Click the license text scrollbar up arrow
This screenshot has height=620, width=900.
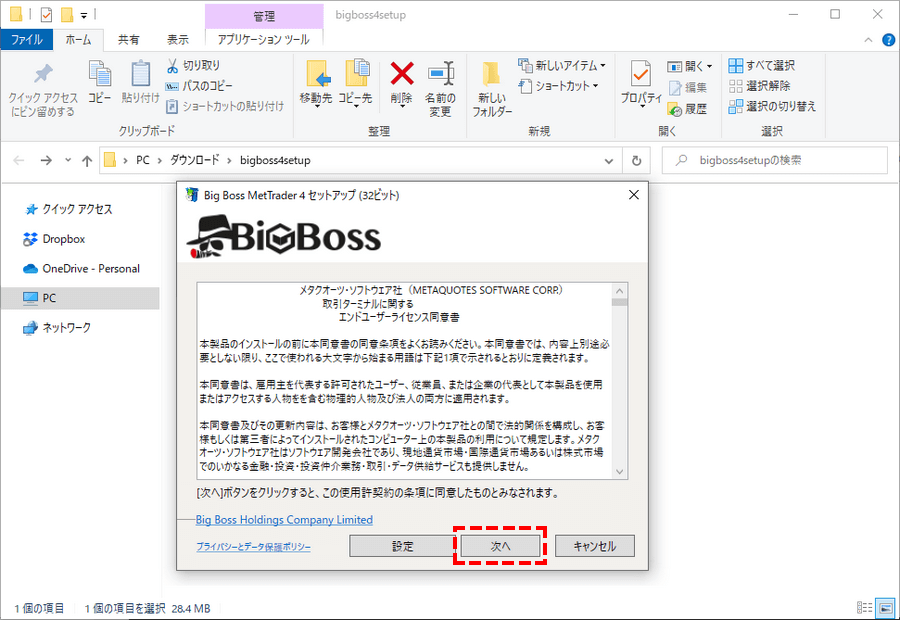click(619, 290)
